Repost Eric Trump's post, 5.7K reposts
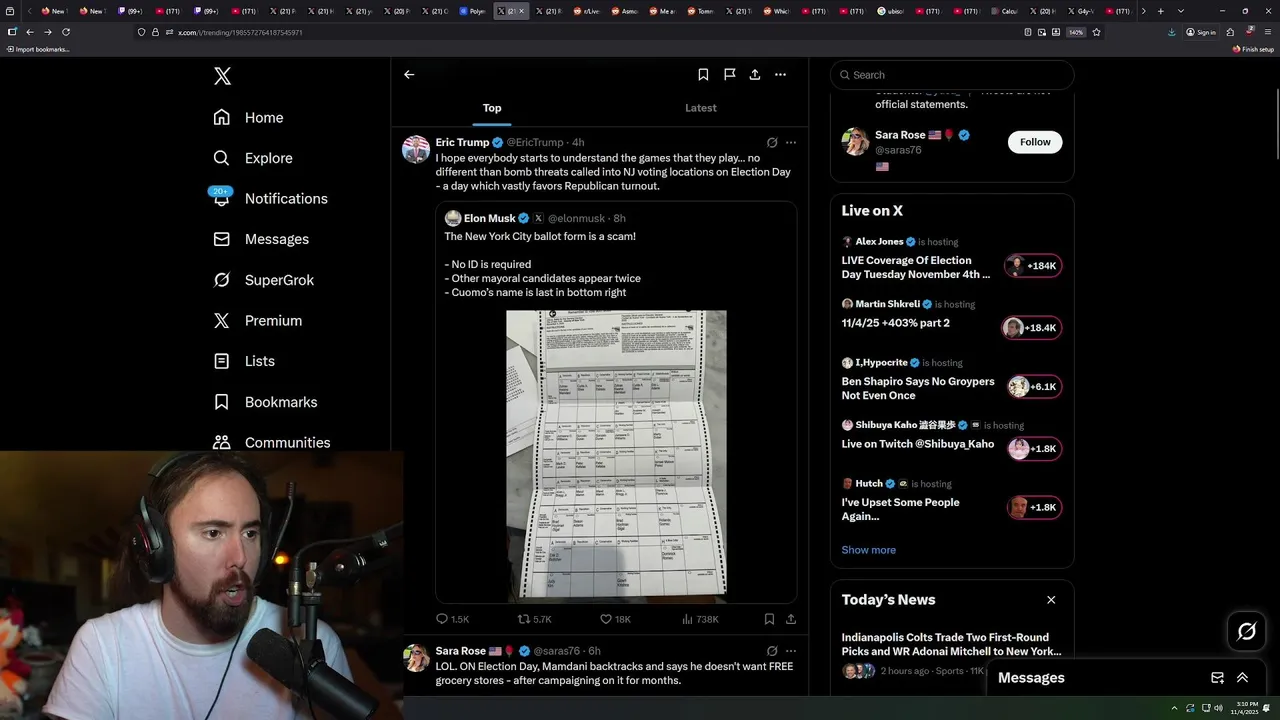The height and width of the screenshot is (720, 1280). click(x=534, y=619)
